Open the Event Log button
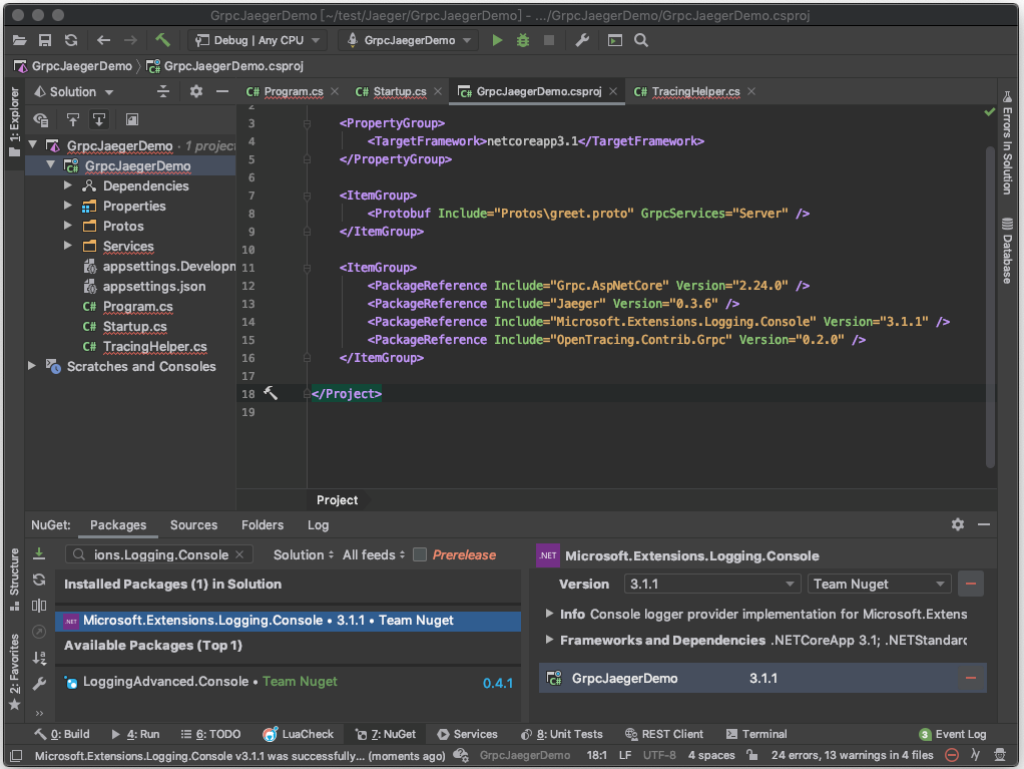The height and width of the screenshot is (769, 1024). [953, 734]
